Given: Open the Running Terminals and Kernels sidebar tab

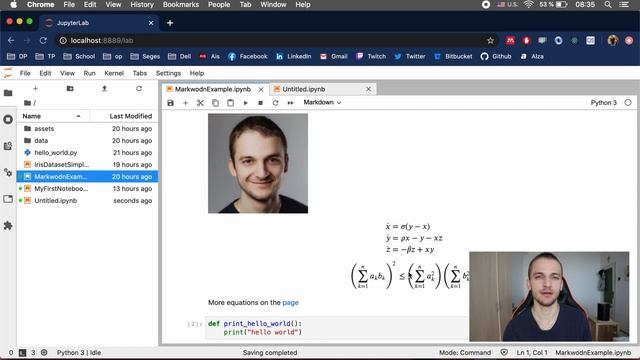Looking at the screenshot, I should pos(8,119).
